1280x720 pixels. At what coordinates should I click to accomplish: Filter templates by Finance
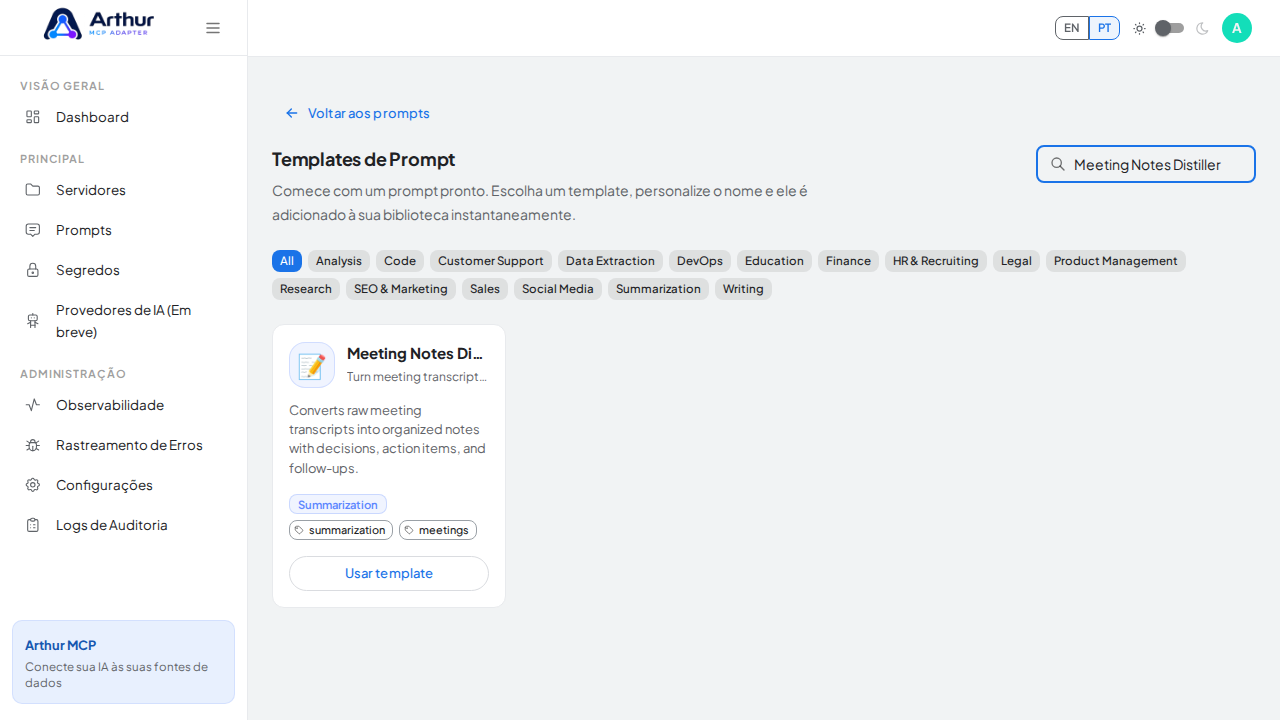(x=848, y=261)
